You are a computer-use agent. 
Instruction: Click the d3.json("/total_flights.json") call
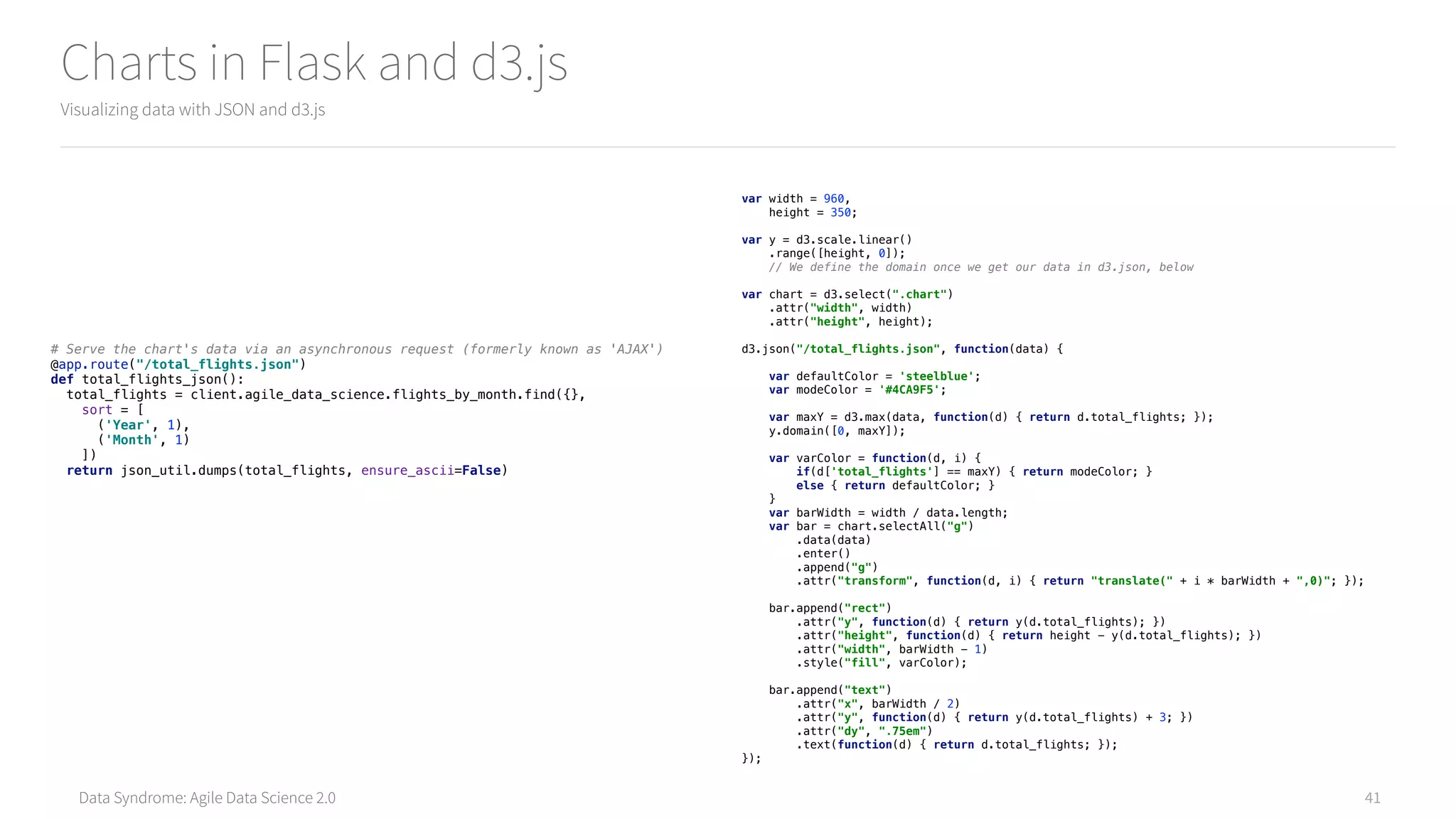click(x=901, y=349)
